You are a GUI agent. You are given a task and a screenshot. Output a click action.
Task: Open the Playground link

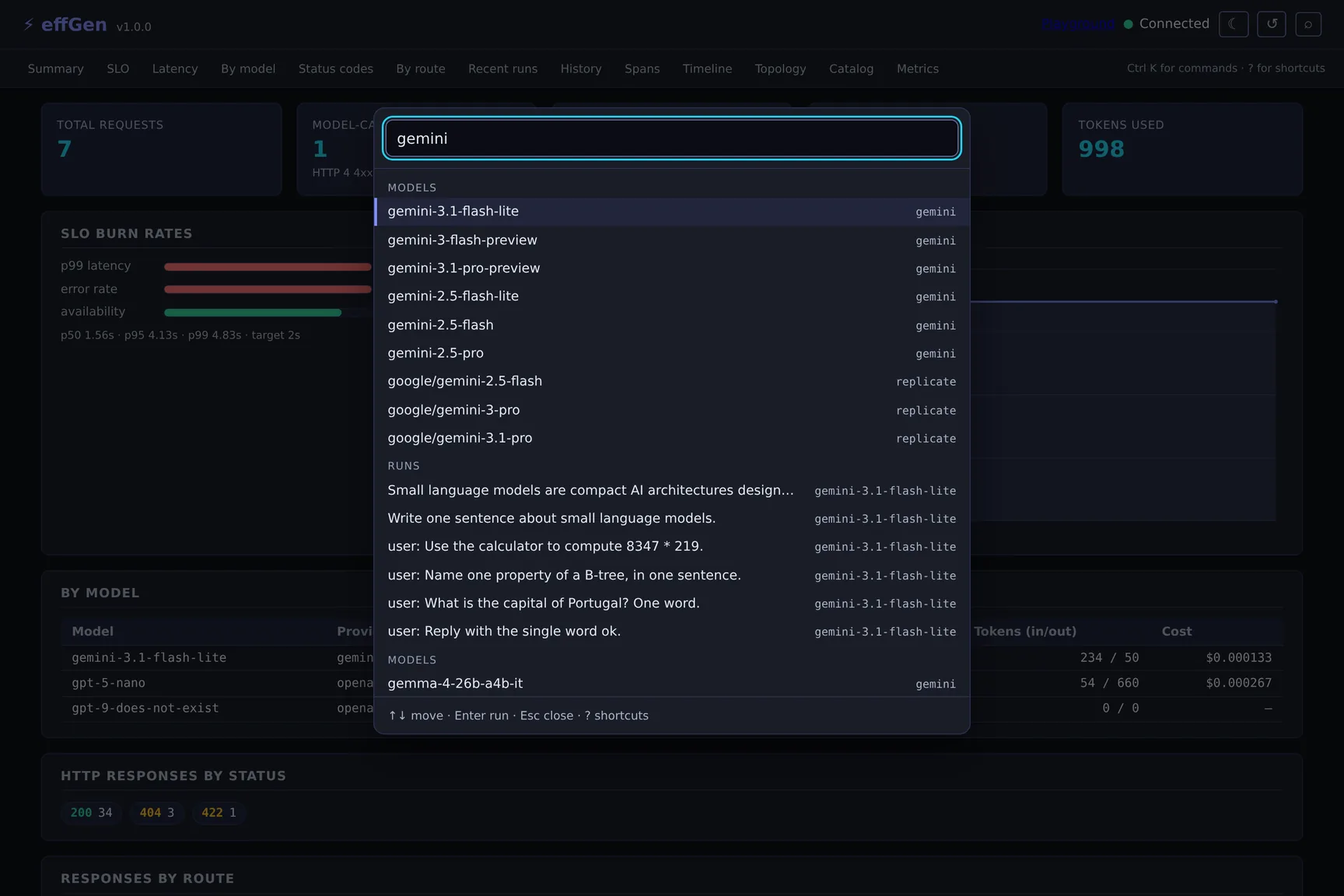point(1078,24)
